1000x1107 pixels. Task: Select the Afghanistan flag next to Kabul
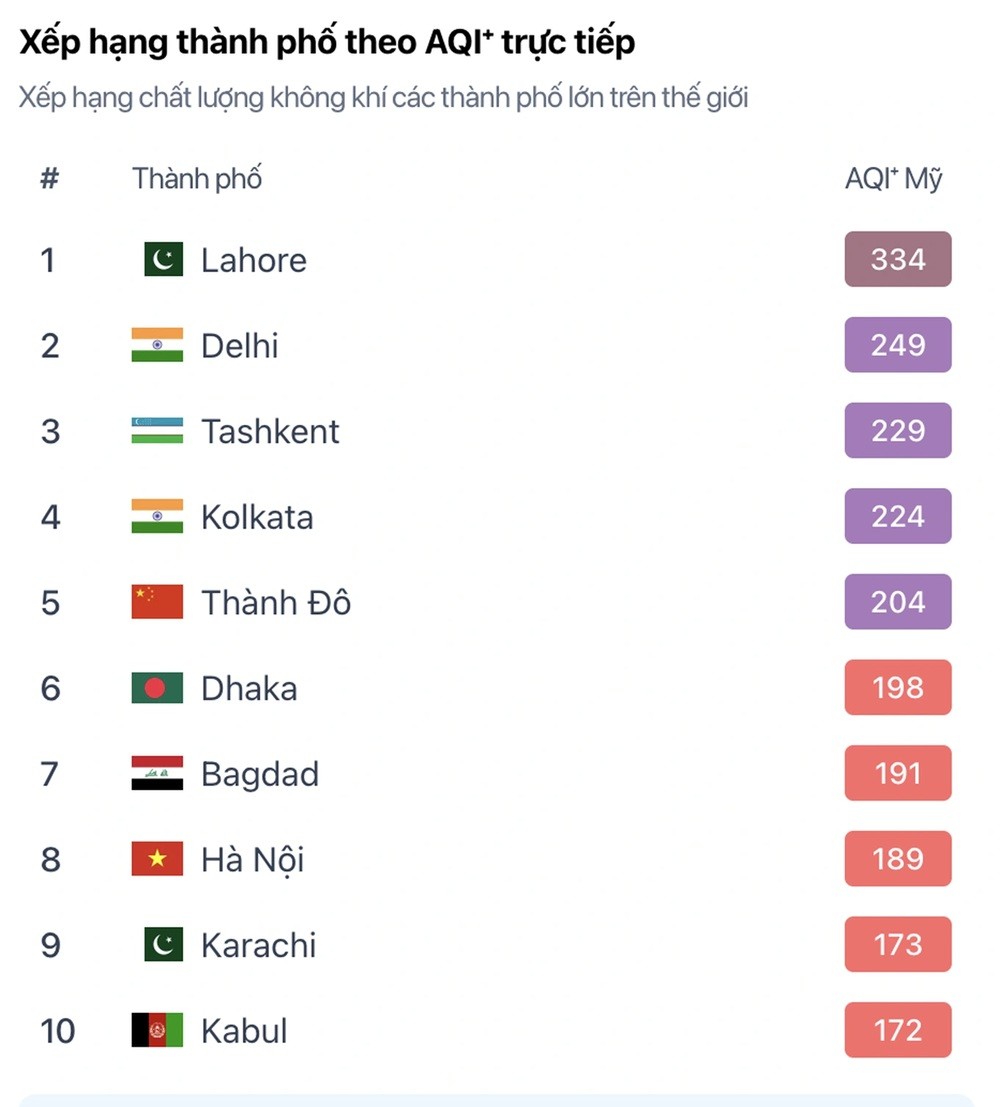click(157, 1031)
